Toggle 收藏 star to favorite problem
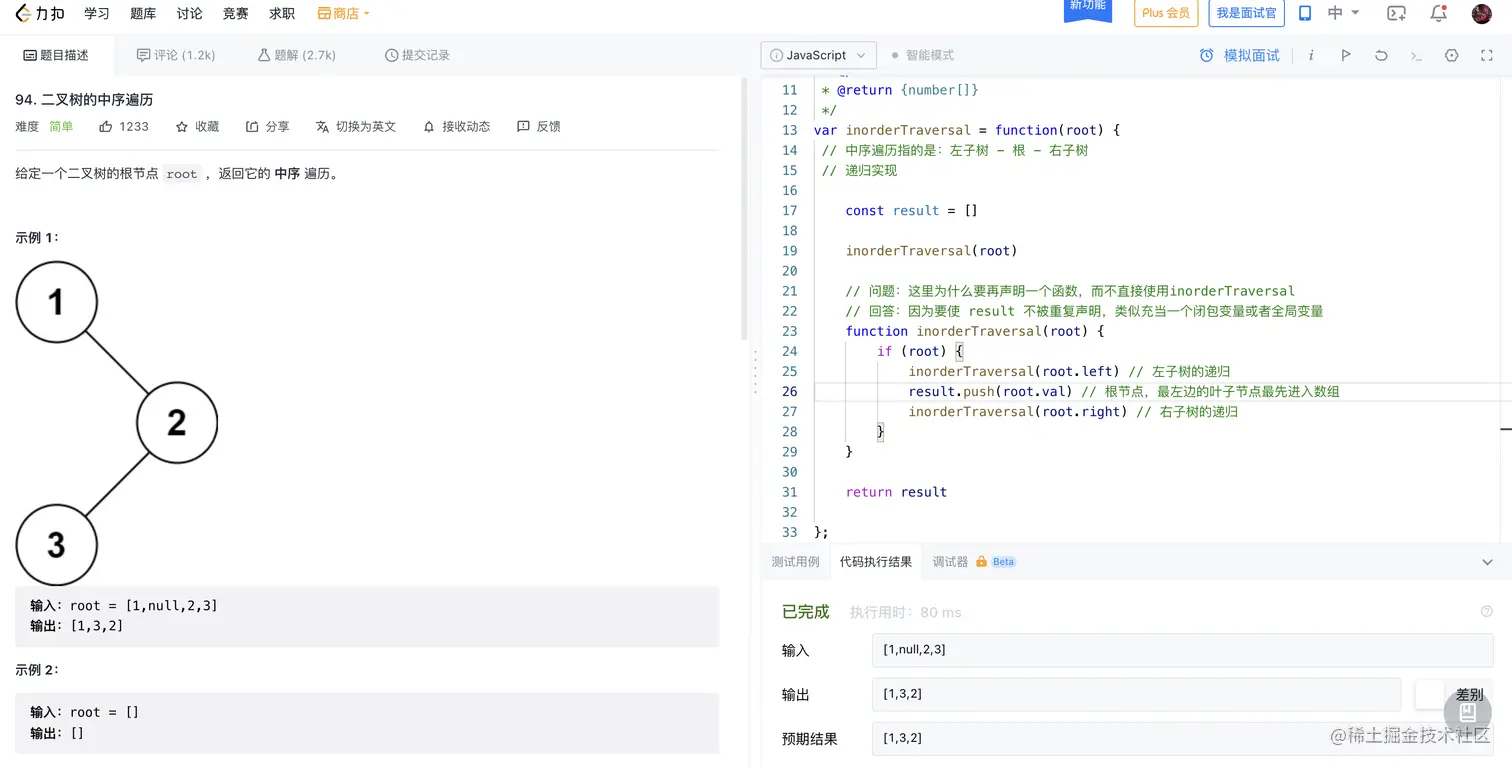The width and height of the screenshot is (1512, 767). click(197, 127)
